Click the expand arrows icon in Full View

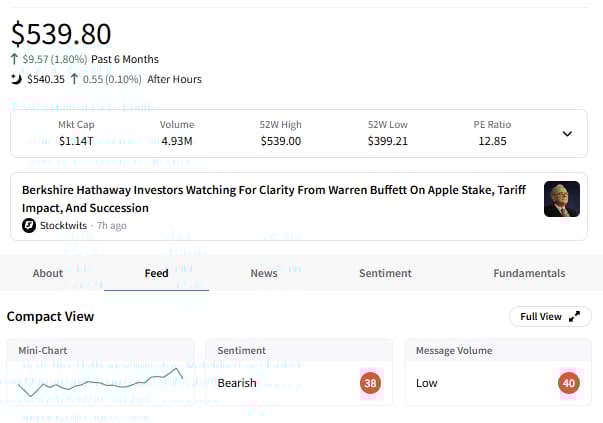tap(574, 317)
